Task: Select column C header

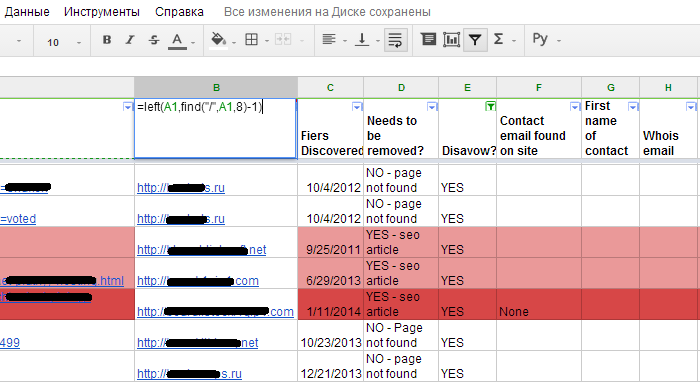Action: pos(330,87)
